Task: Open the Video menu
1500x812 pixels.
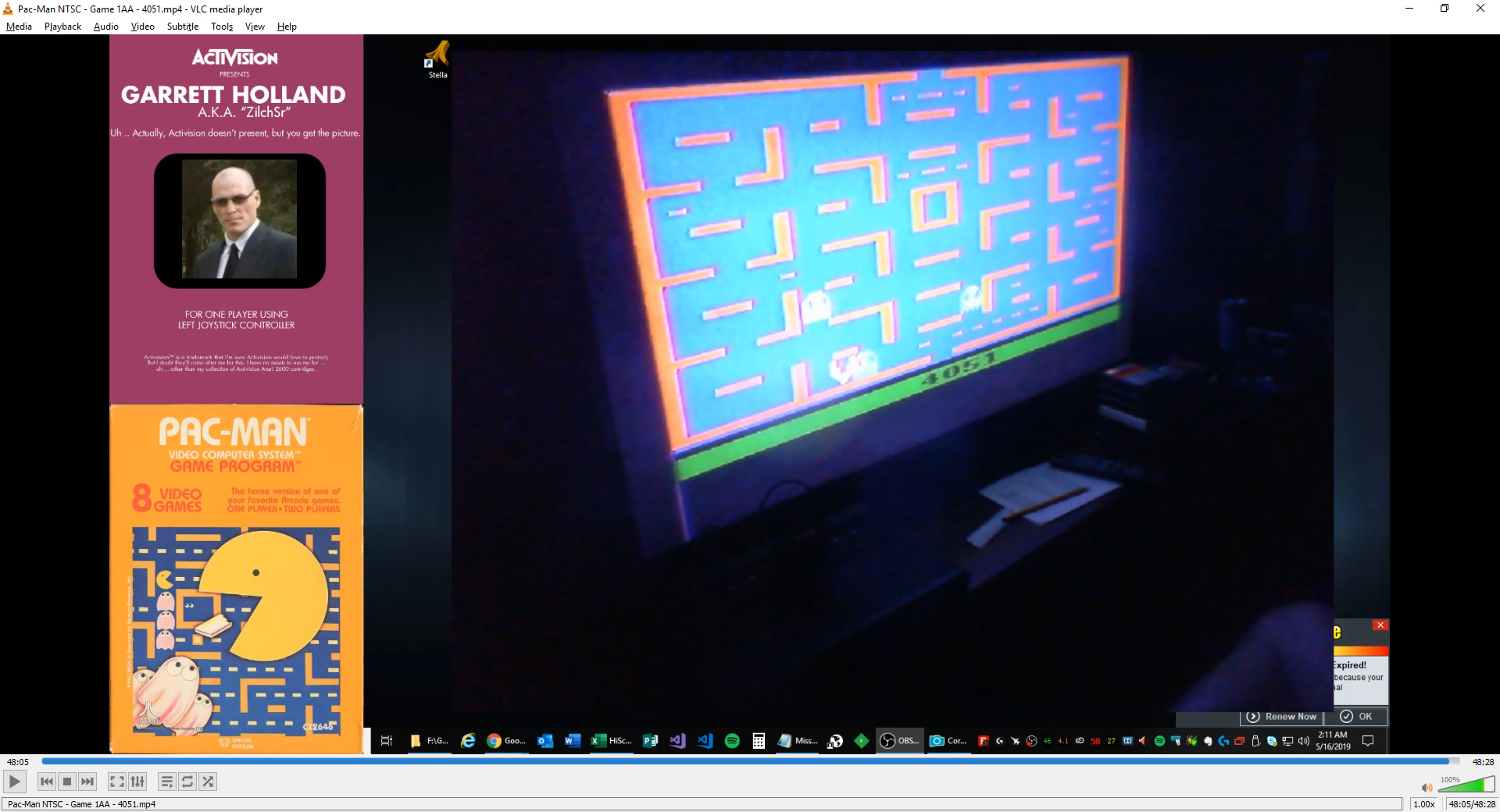Action: tap(142, 27)
